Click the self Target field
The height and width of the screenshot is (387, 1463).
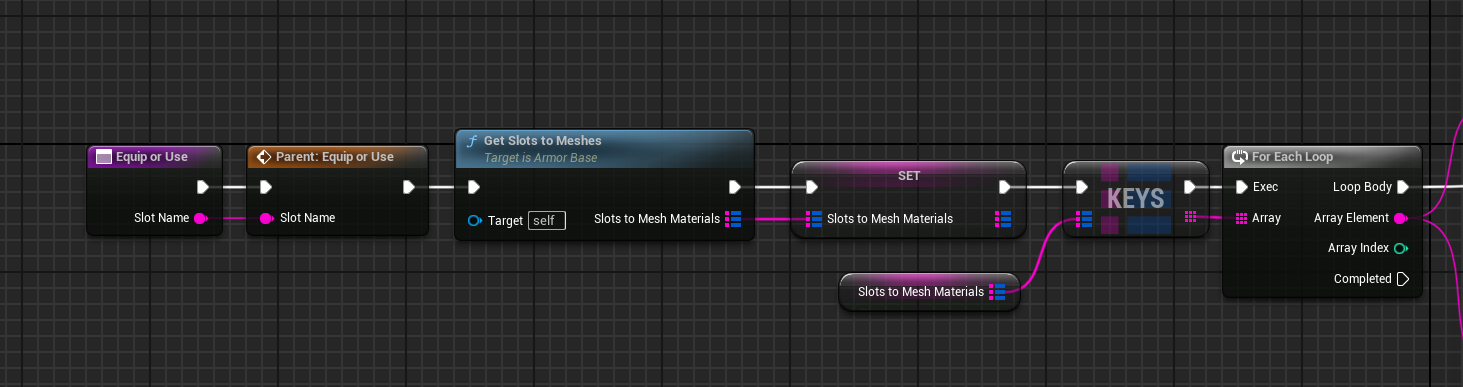547,221
